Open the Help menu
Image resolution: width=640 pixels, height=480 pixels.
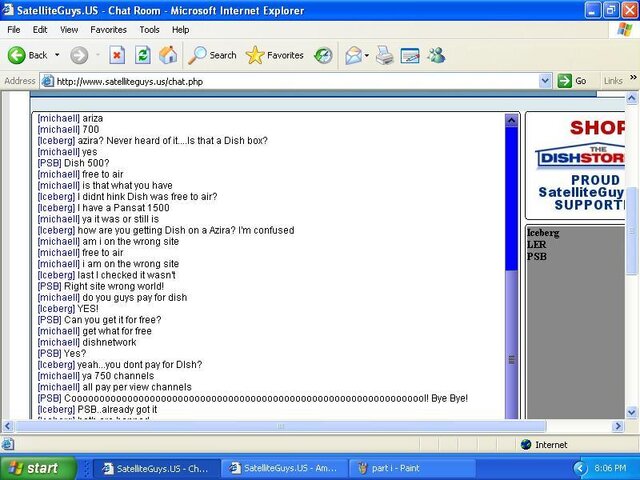coord(180,30)
